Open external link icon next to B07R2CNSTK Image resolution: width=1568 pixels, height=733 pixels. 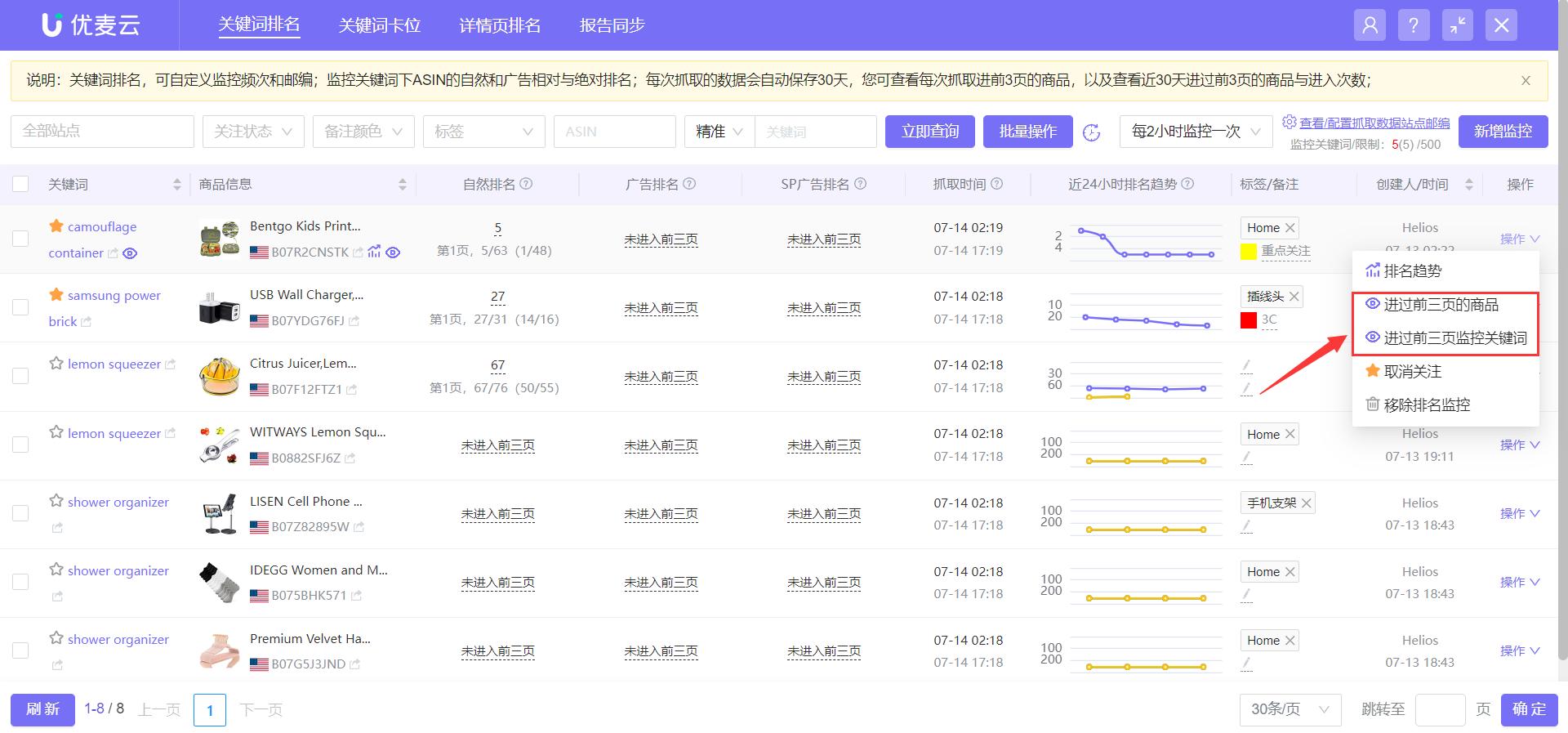358,253
